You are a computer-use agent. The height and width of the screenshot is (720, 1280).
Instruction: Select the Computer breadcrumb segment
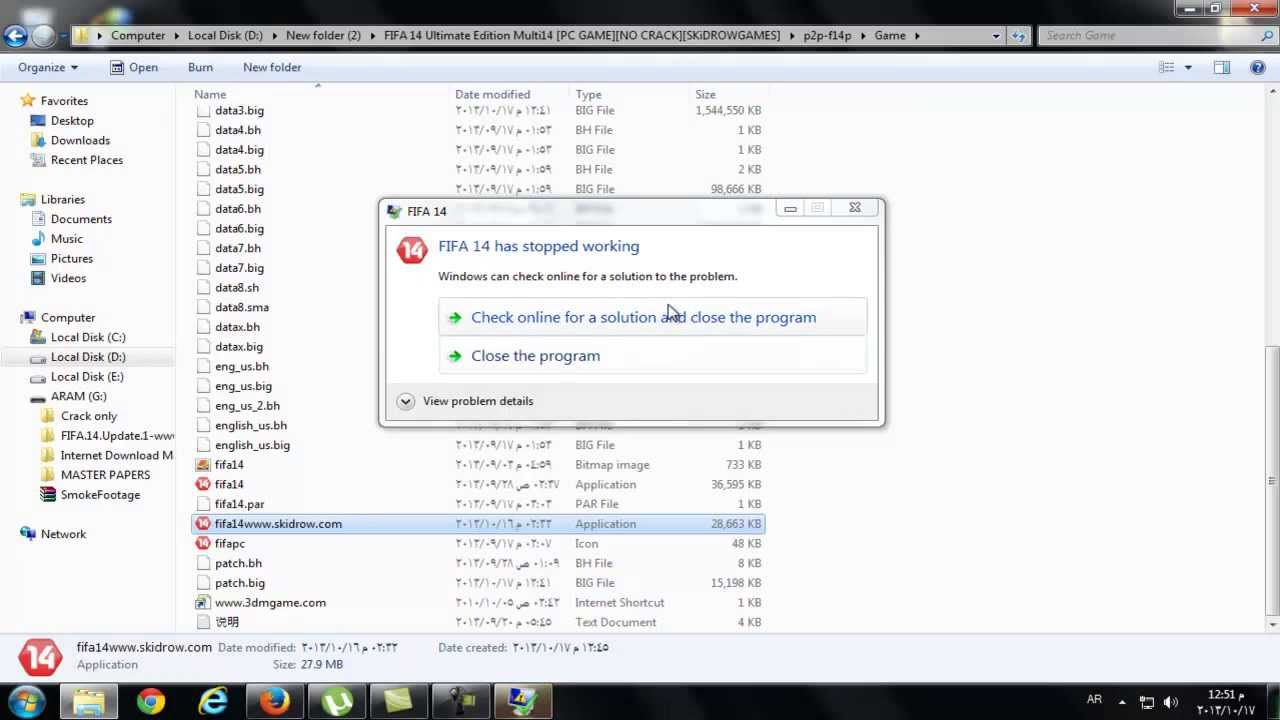pyautogui.click(x=138, y=35)
